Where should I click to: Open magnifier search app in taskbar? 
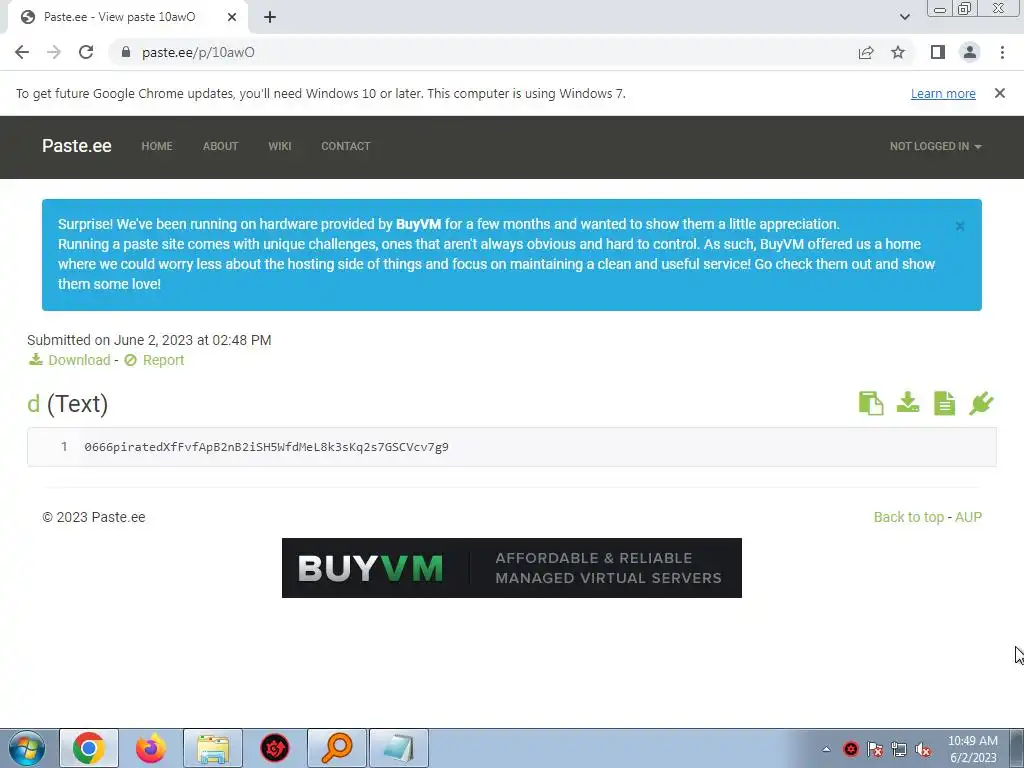pyautogui.click(x=337, y=748)
